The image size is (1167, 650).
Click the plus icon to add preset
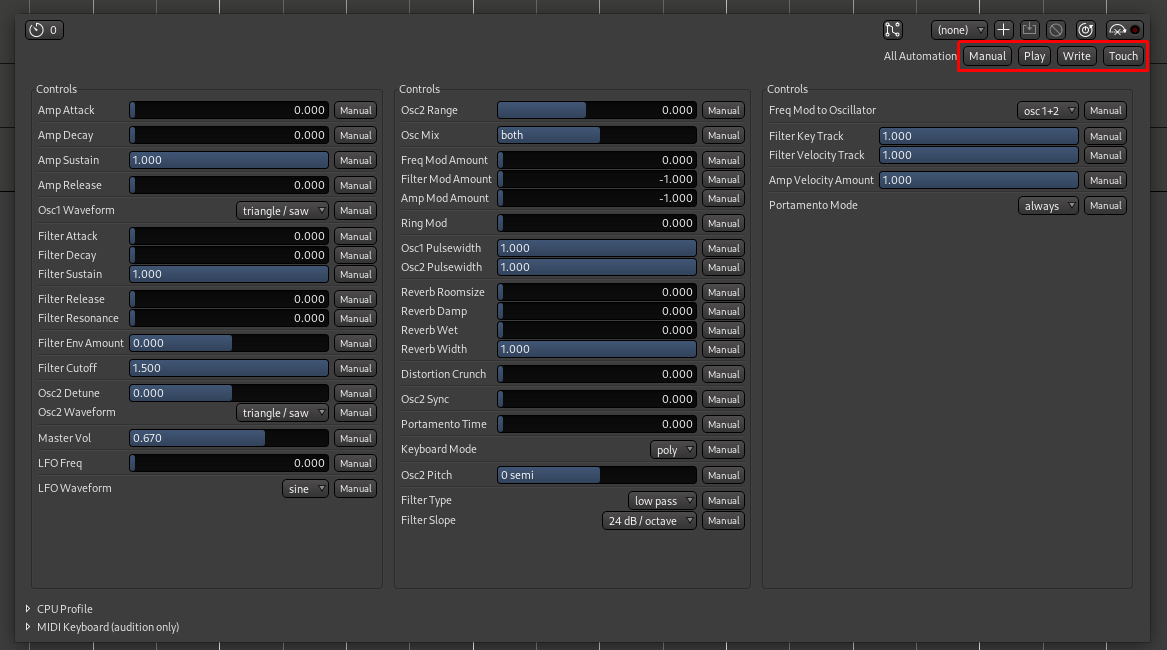click(x=1004, y=30)
